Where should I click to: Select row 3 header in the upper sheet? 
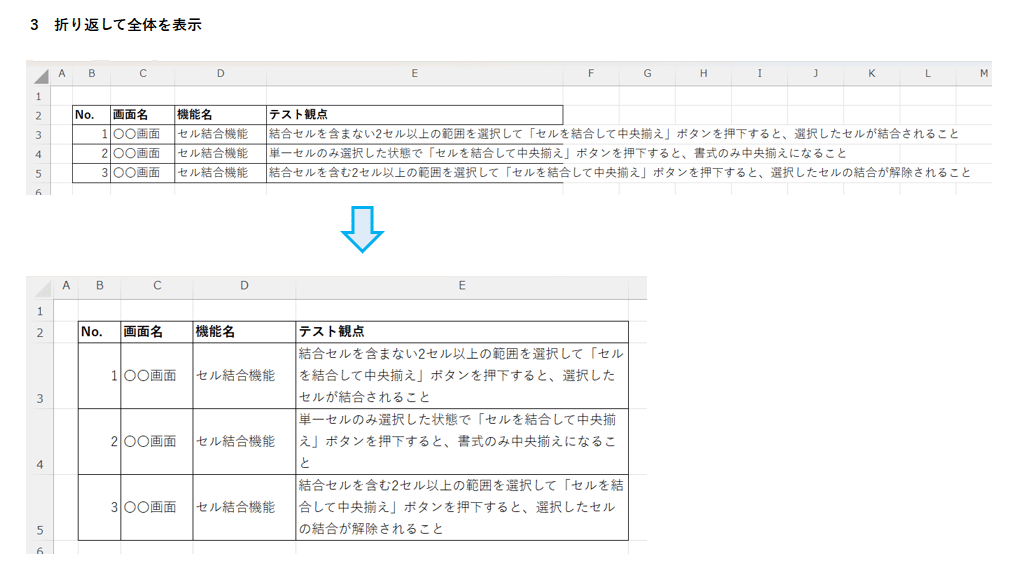click(39, 135)
